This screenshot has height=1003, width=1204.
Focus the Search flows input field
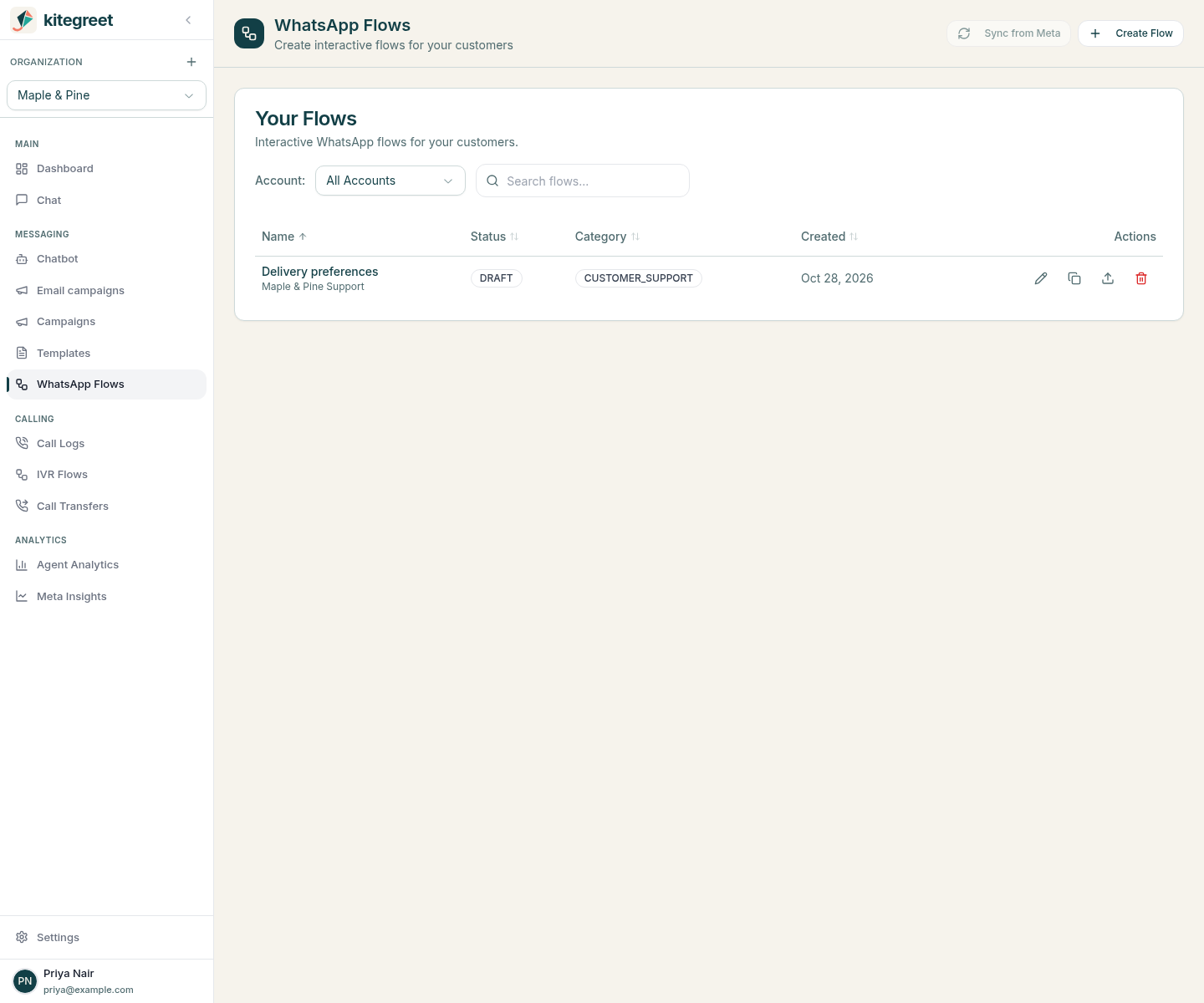pyautogui.click(x=583, y=181)
